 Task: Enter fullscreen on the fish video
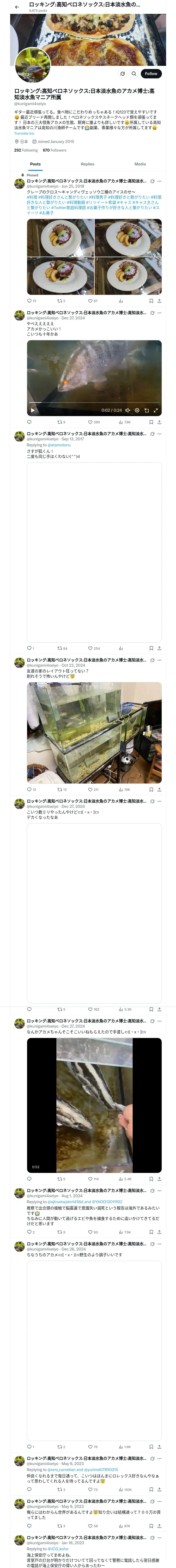click(156, 410)
